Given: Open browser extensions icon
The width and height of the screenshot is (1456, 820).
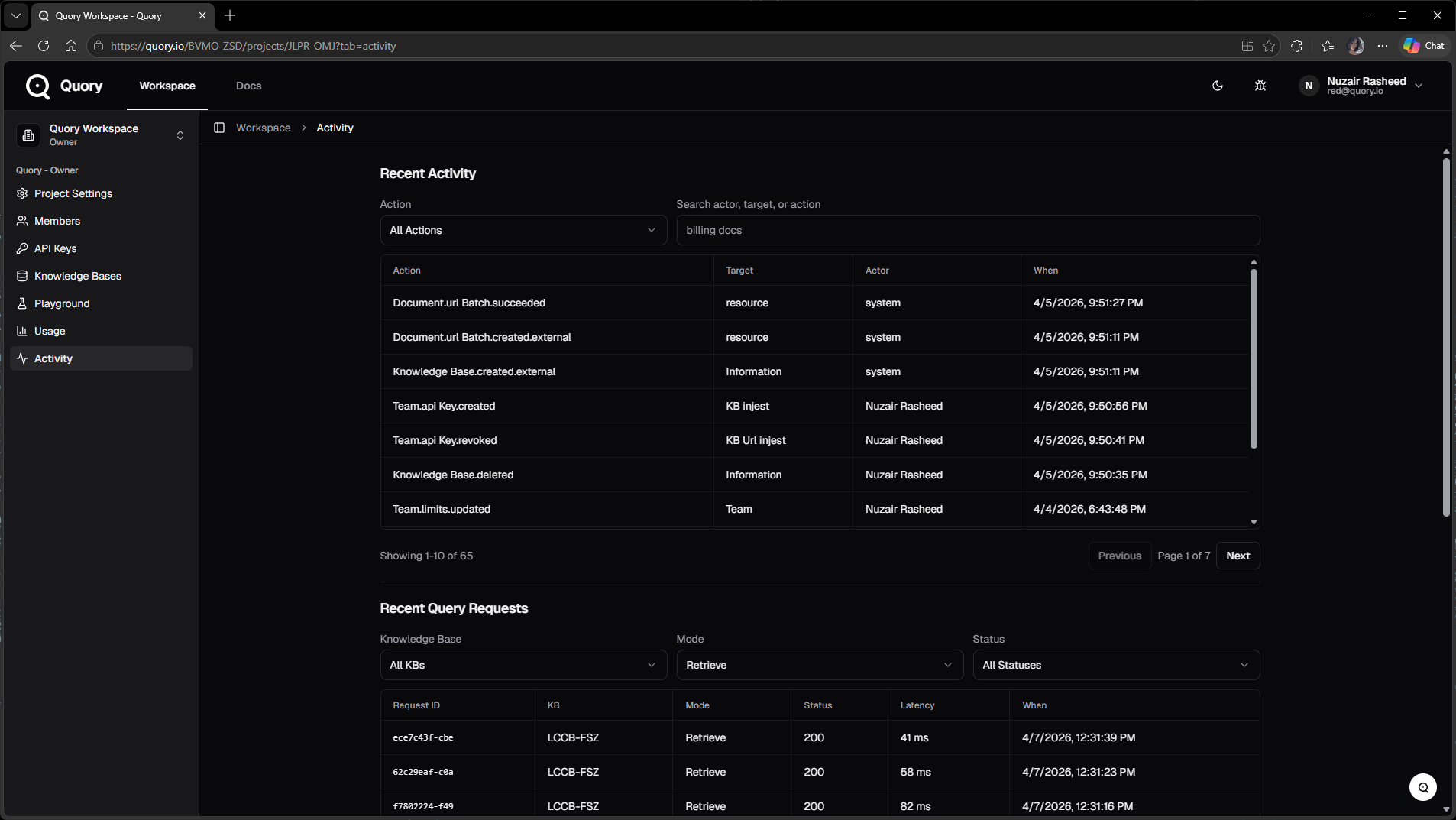Looking at the screenshot, I should tap(1296, 46).
